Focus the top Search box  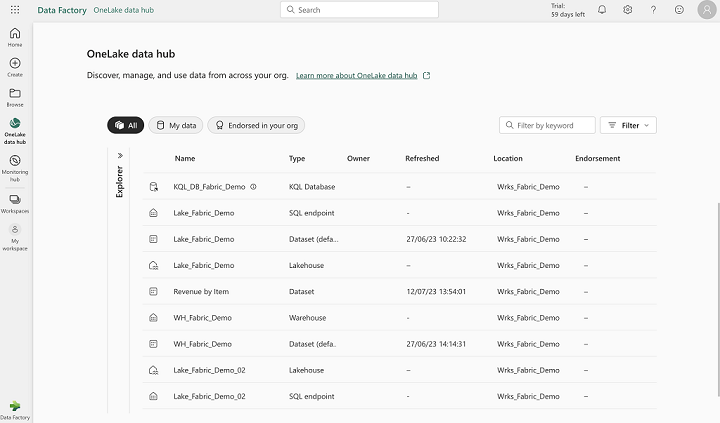pos(360,10)
